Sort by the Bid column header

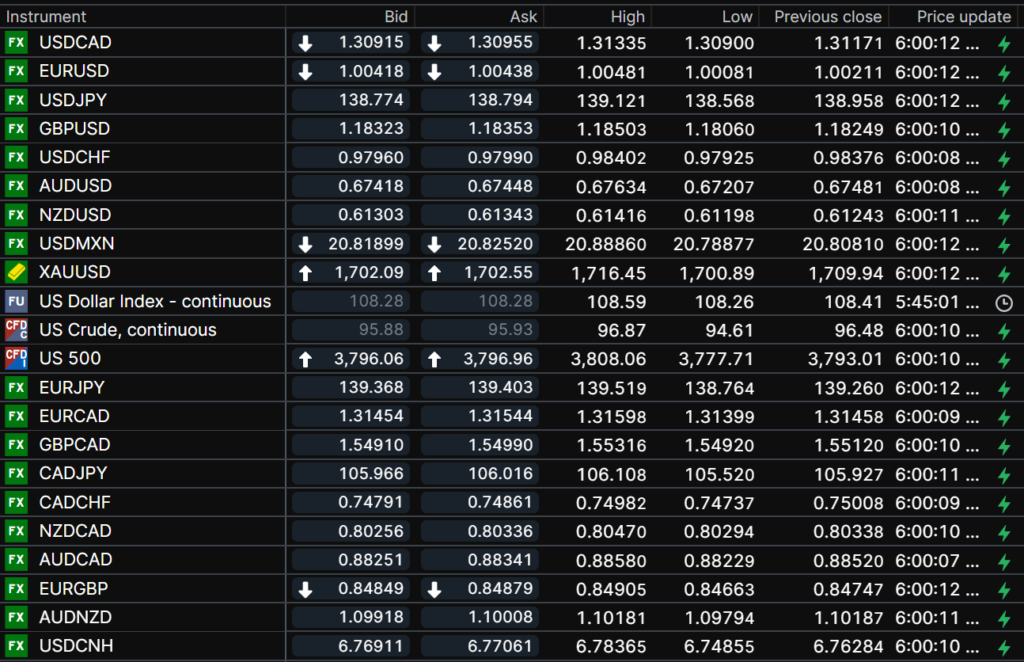click(396, 16)
